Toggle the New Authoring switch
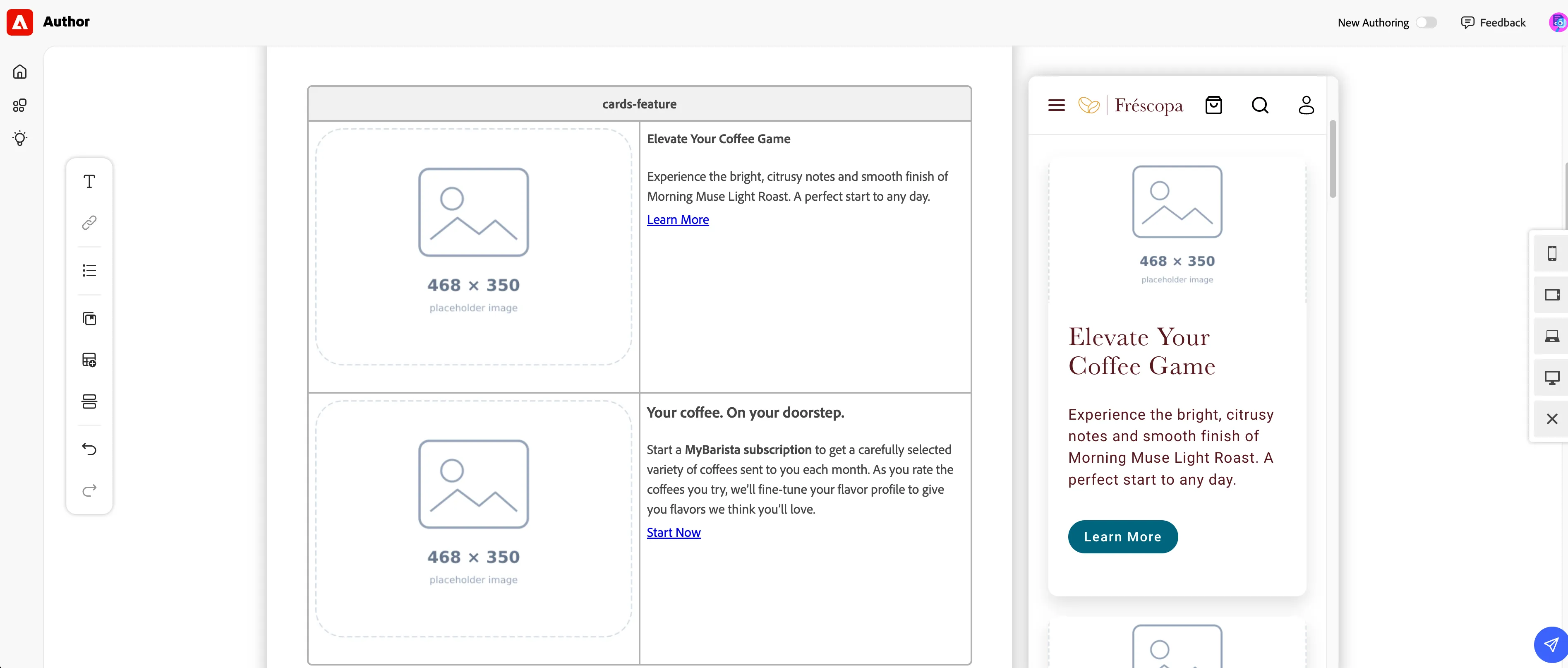 coord(1426,22)
